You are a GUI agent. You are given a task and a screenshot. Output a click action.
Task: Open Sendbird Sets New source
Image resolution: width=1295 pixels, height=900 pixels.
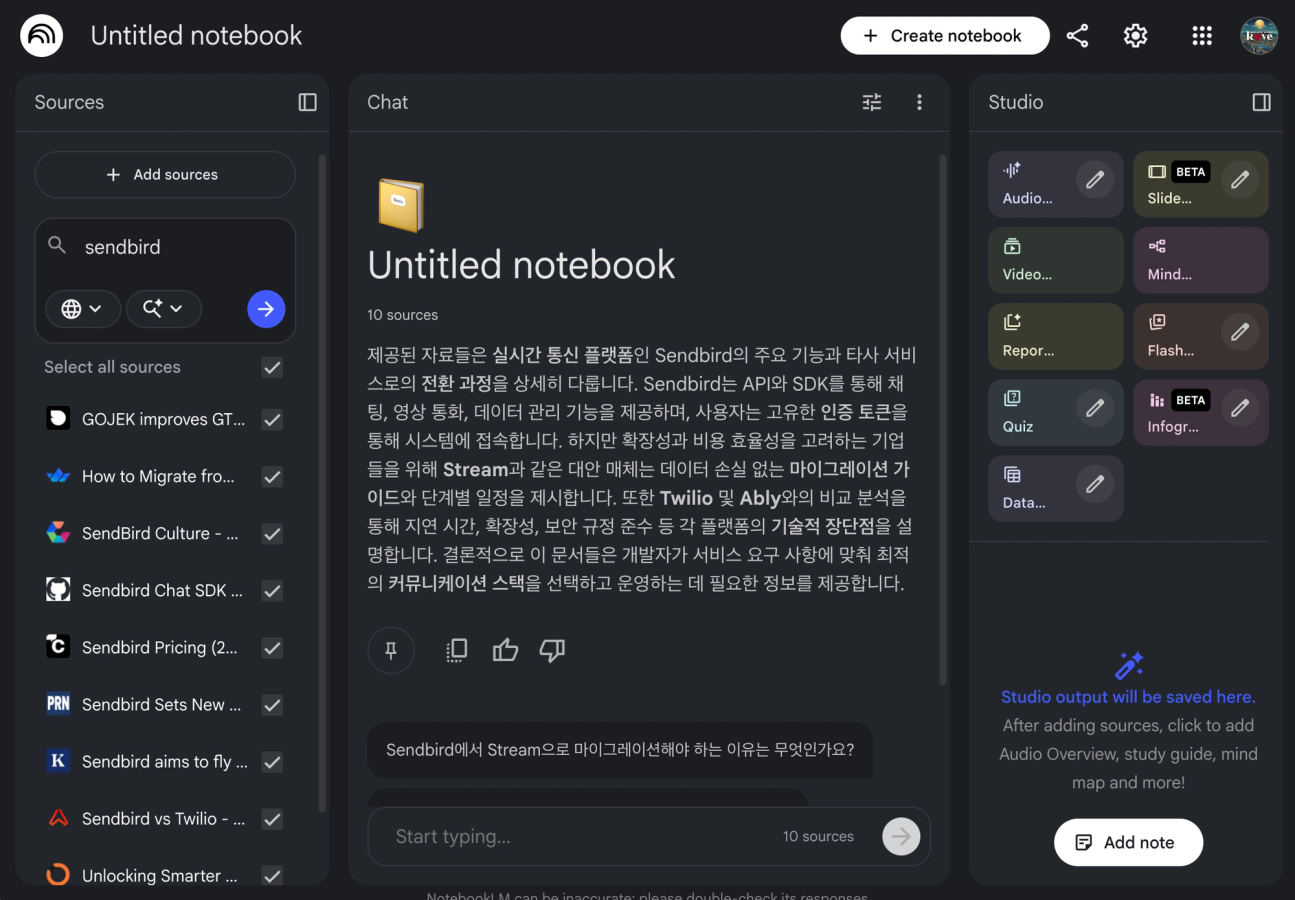(161, 705)
